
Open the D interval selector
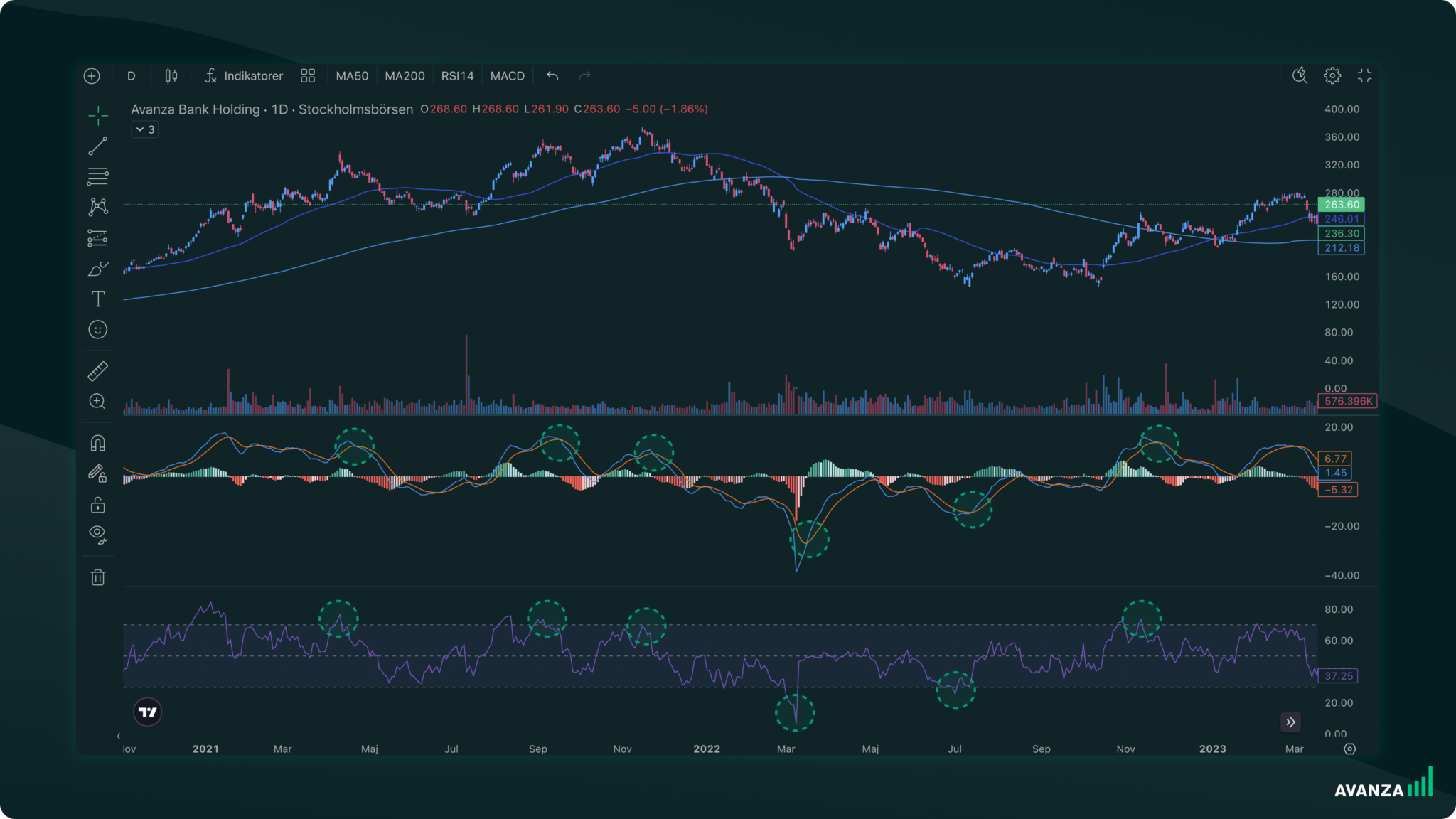131,76
